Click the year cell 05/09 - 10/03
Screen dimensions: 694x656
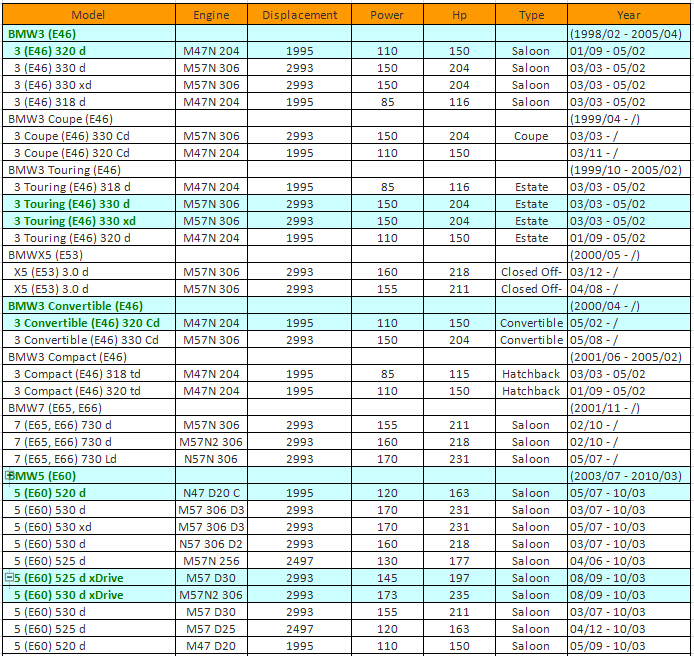tap(629, 646)
